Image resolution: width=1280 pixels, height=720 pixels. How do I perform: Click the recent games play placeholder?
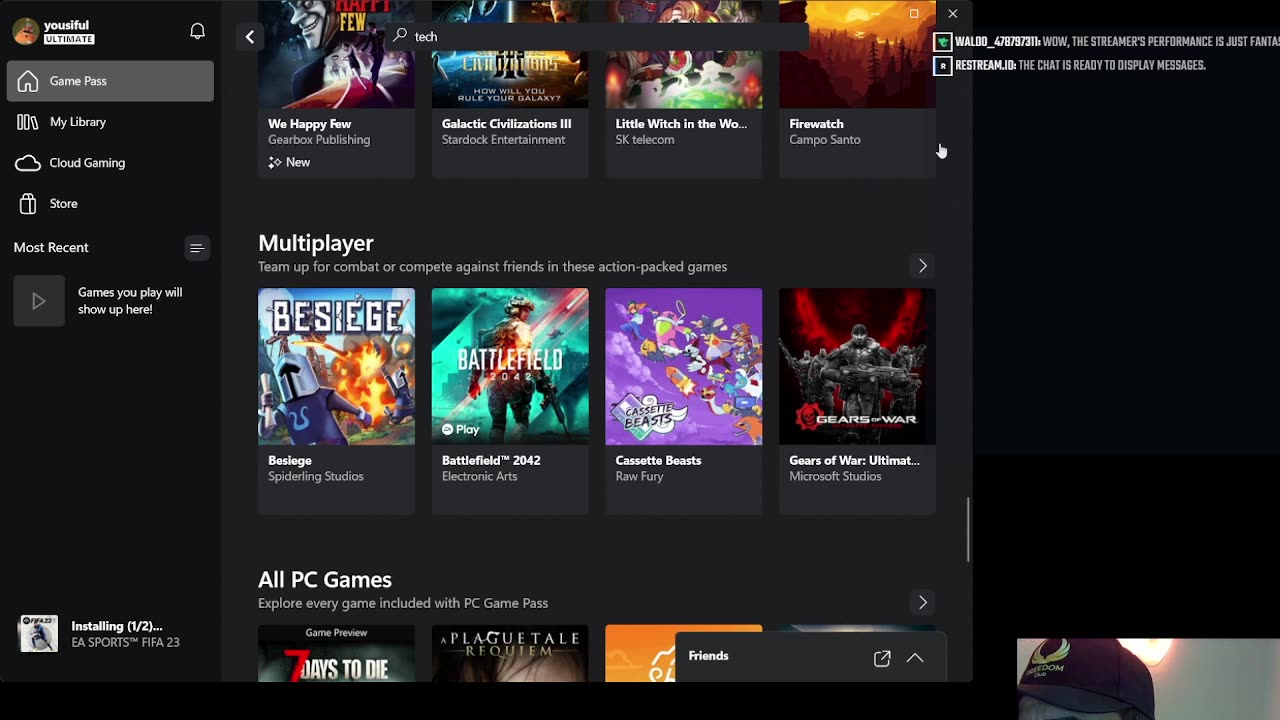39,301
